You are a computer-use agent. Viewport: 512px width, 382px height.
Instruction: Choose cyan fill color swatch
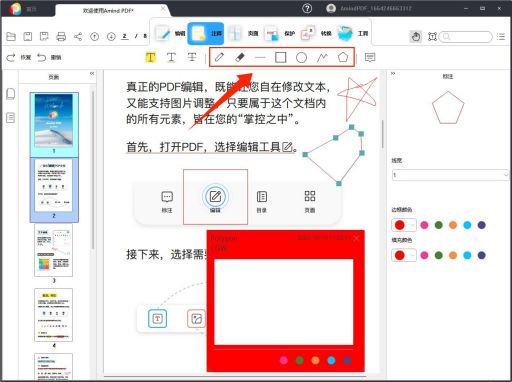[x=467, y=255]
